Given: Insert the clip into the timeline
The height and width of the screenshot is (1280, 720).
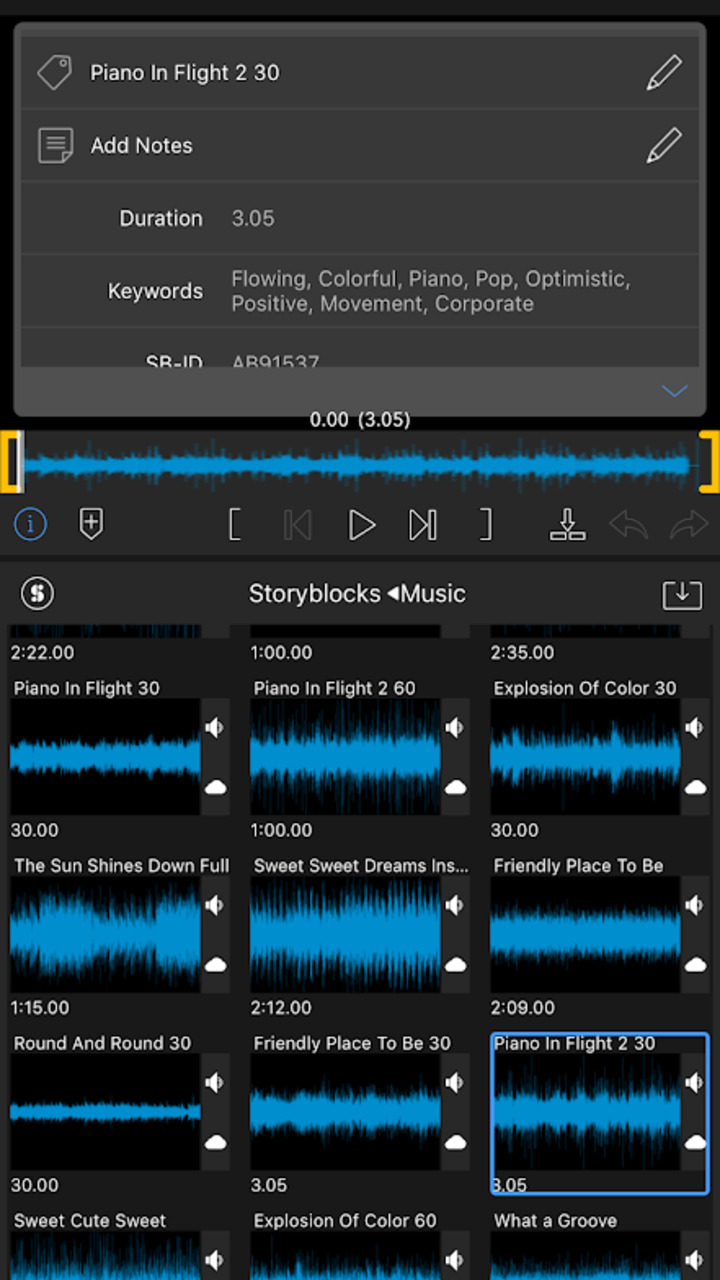Looking at the screenshot, I should (x=567, y=524).
